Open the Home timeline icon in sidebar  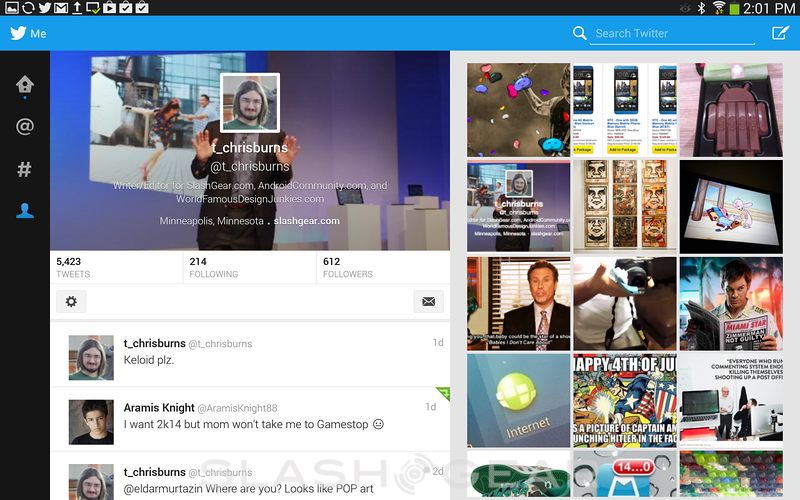pyautogui.click(x=25, y=86)
